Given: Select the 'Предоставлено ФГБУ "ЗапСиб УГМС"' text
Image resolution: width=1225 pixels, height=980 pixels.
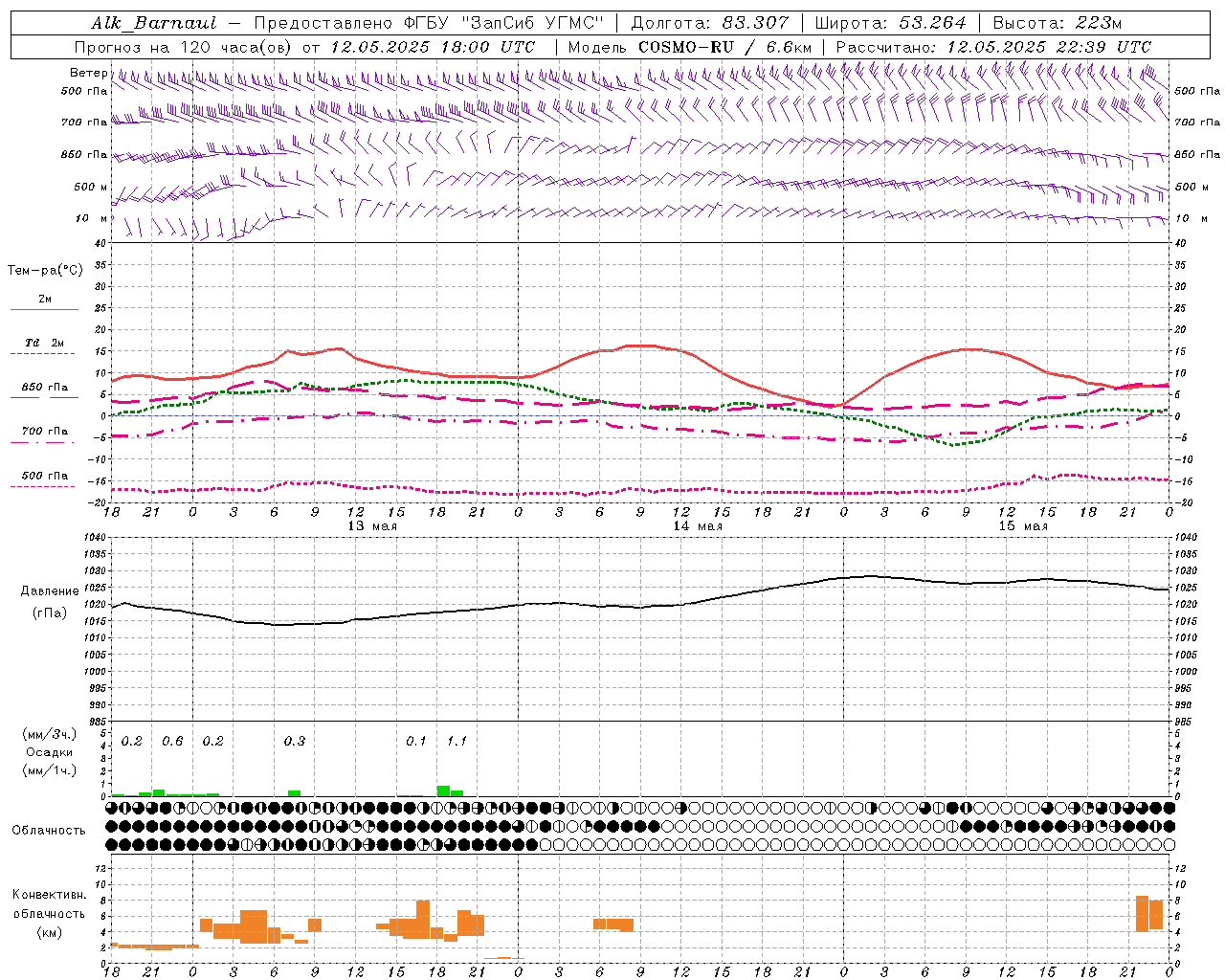Looking at the screenshot, I should coord(429,22).
